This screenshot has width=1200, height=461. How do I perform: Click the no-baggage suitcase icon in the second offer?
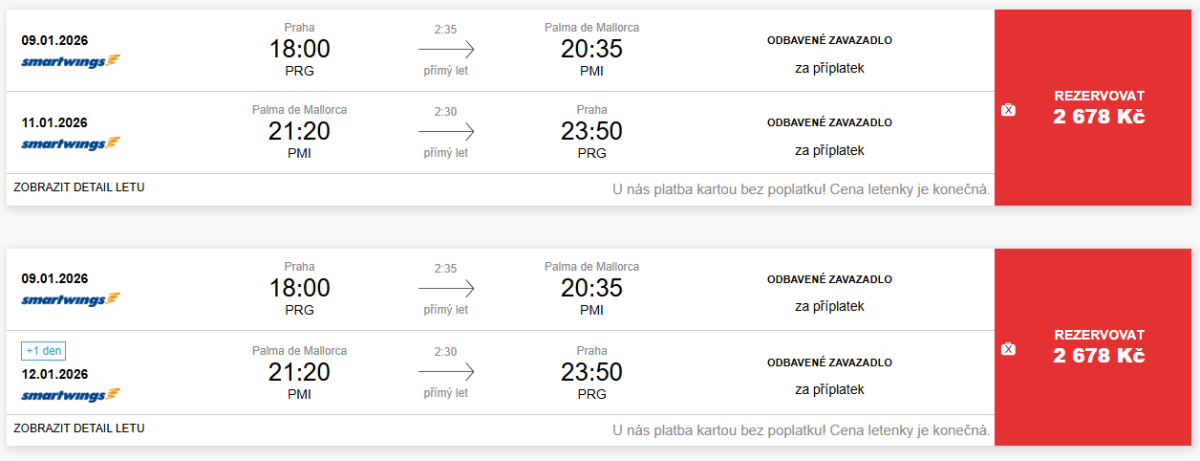click(1008, 349)
